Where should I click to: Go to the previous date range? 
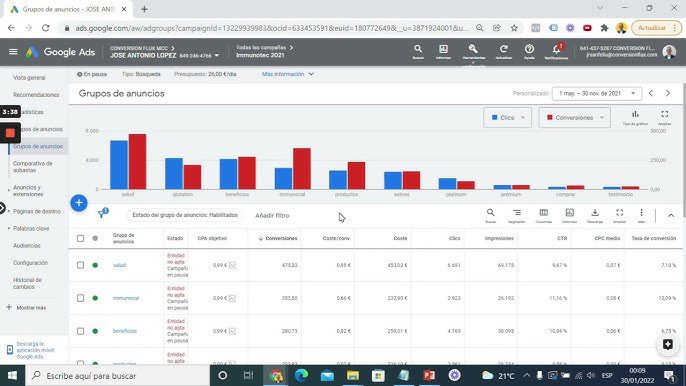click(651, 93)
